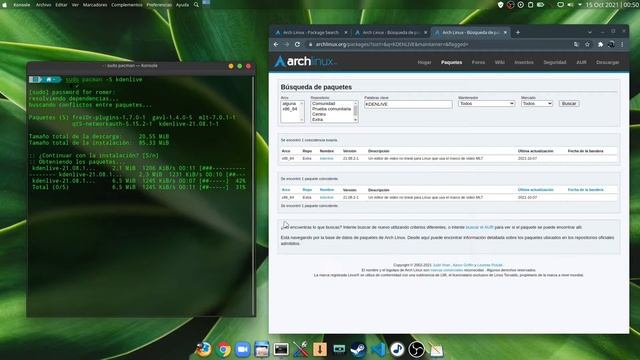Image resolution: width=640 pixels, height=360 pixels.
Task: Expand the system tray hidden icons arrow
Action: [580, 5]
